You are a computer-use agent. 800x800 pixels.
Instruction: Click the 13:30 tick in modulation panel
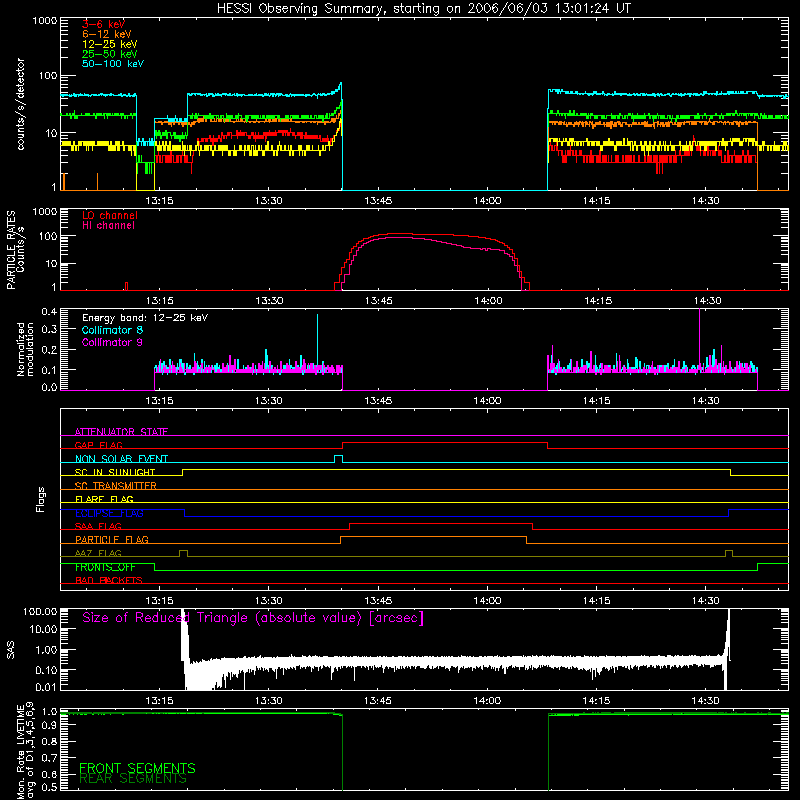268,401
